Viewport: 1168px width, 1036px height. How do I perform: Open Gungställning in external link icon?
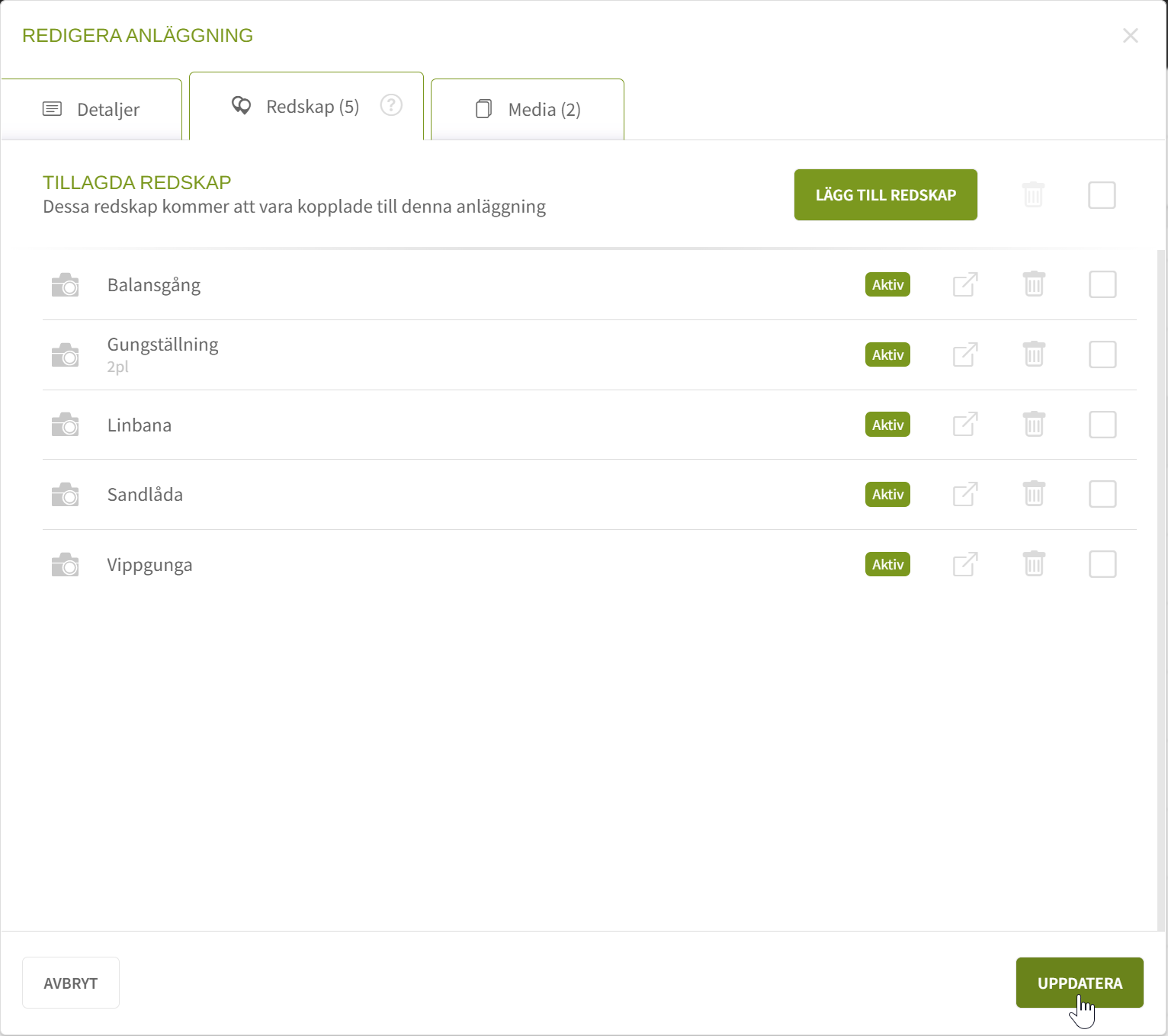pyautogui.click(x=965, y=354)
